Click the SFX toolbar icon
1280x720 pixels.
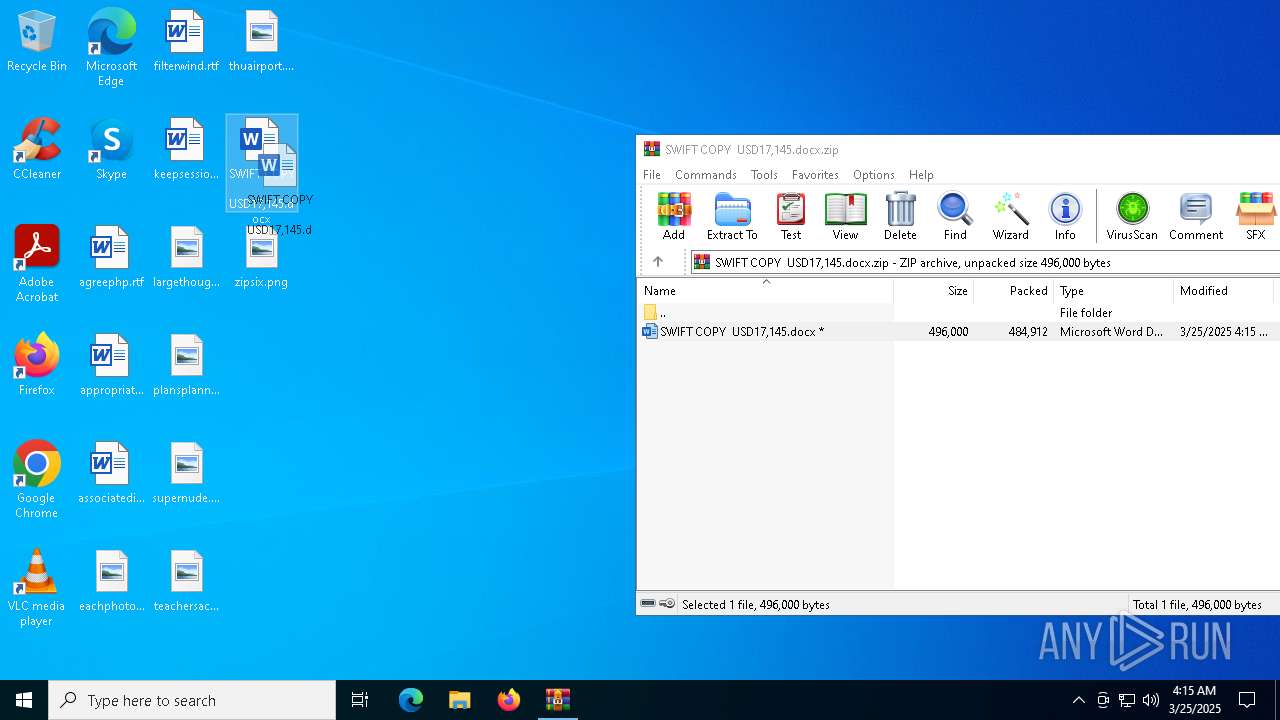point(1255,217)
